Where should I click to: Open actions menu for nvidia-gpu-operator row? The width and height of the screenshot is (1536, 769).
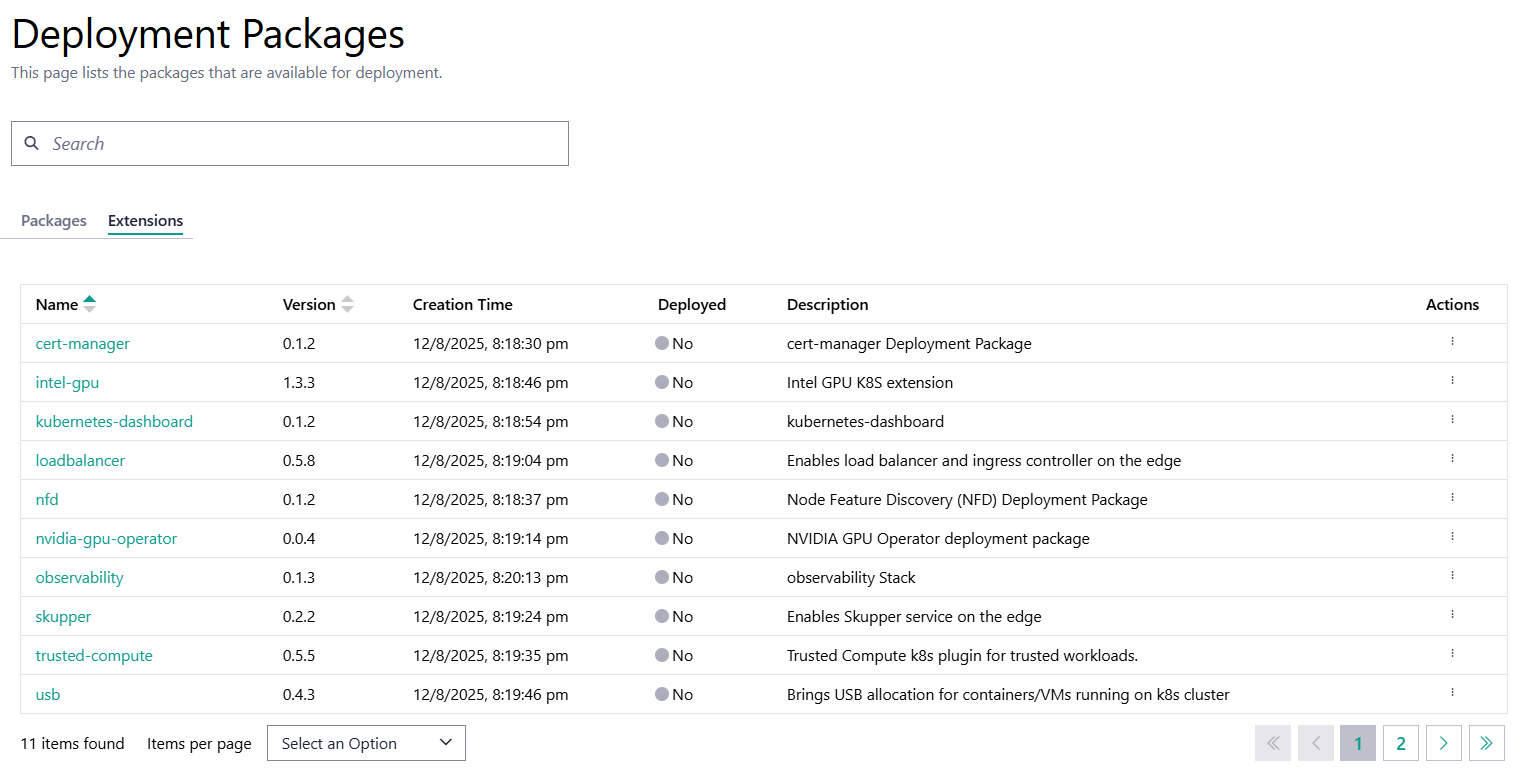point(1452,537)
